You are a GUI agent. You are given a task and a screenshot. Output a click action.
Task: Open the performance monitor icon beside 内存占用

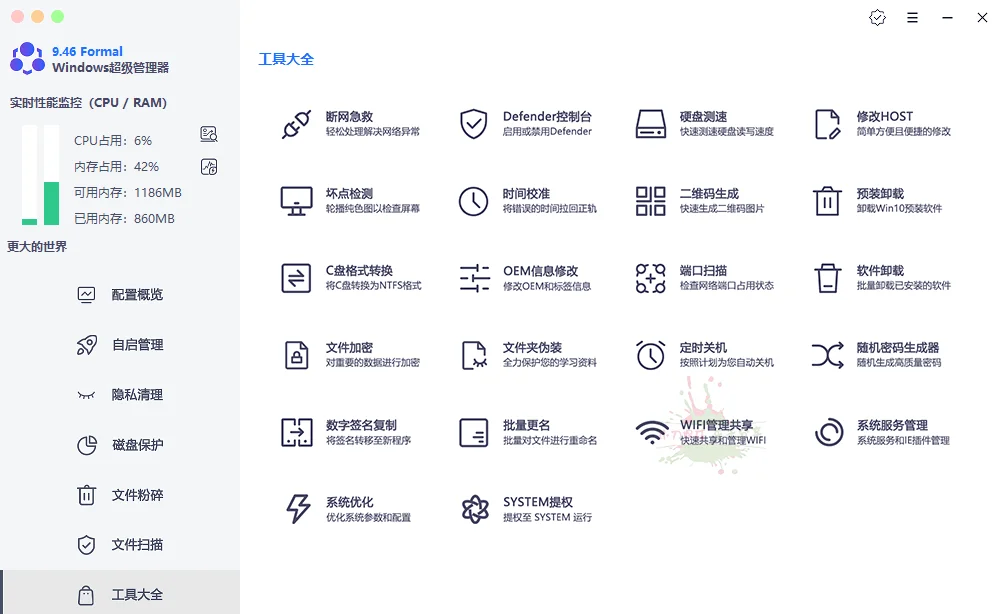208,167
